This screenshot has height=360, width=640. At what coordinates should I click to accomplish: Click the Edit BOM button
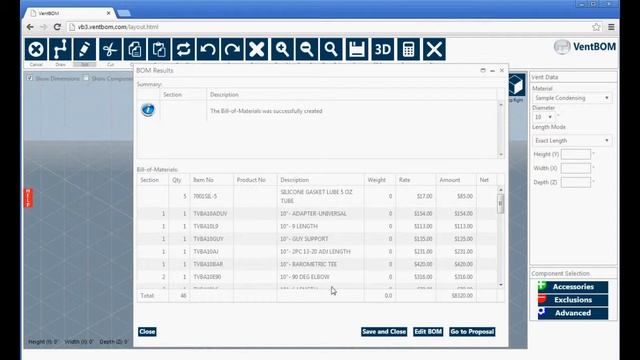coord(428,332)
